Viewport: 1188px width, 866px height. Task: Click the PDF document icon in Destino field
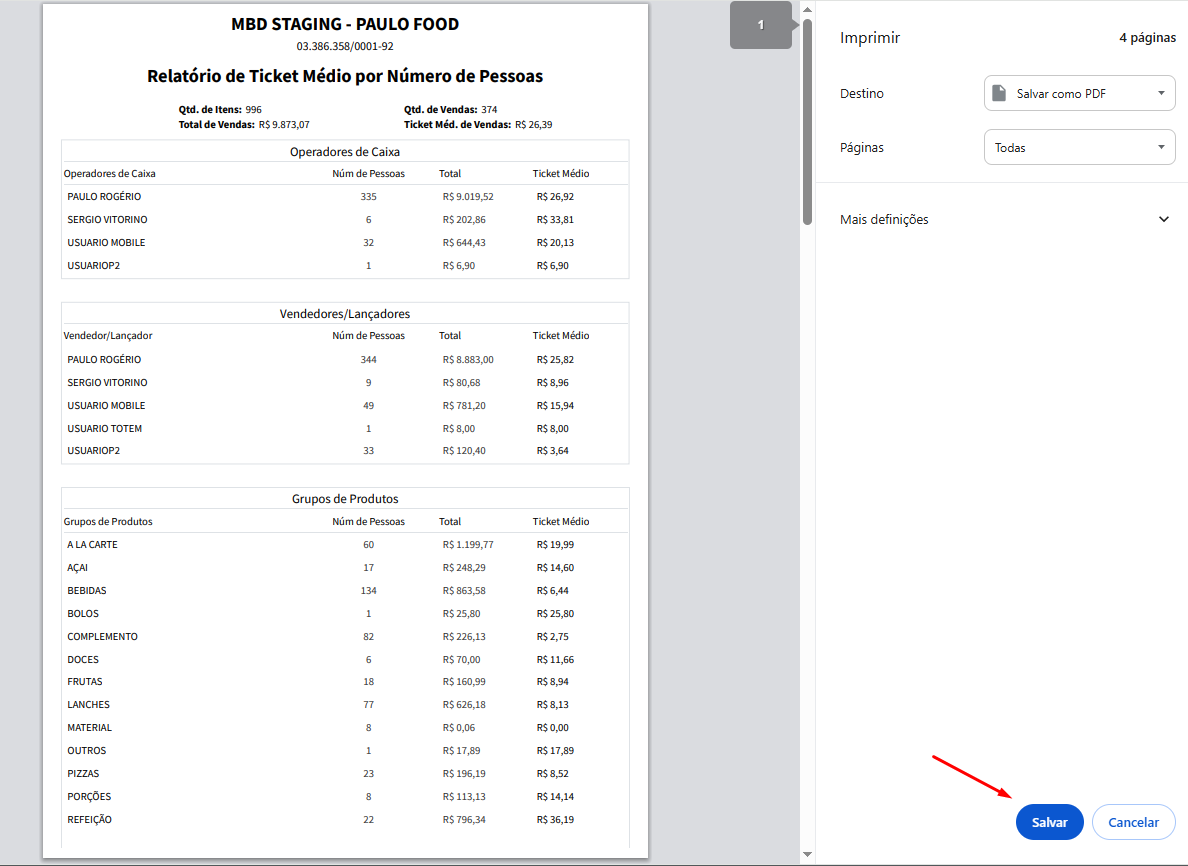[998, 93]
